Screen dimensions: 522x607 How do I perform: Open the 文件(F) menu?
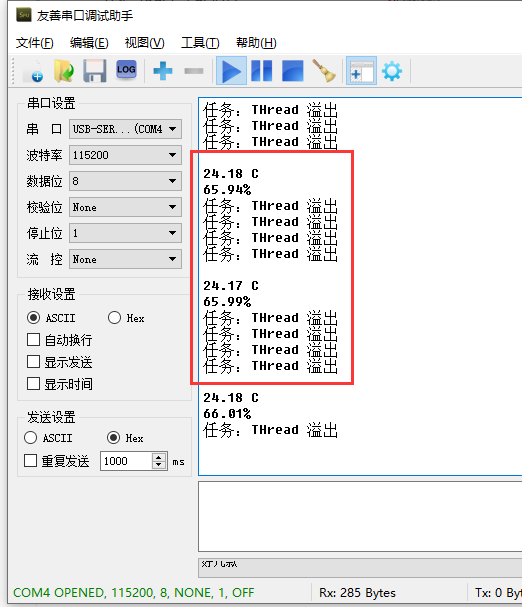click(34, 43)
